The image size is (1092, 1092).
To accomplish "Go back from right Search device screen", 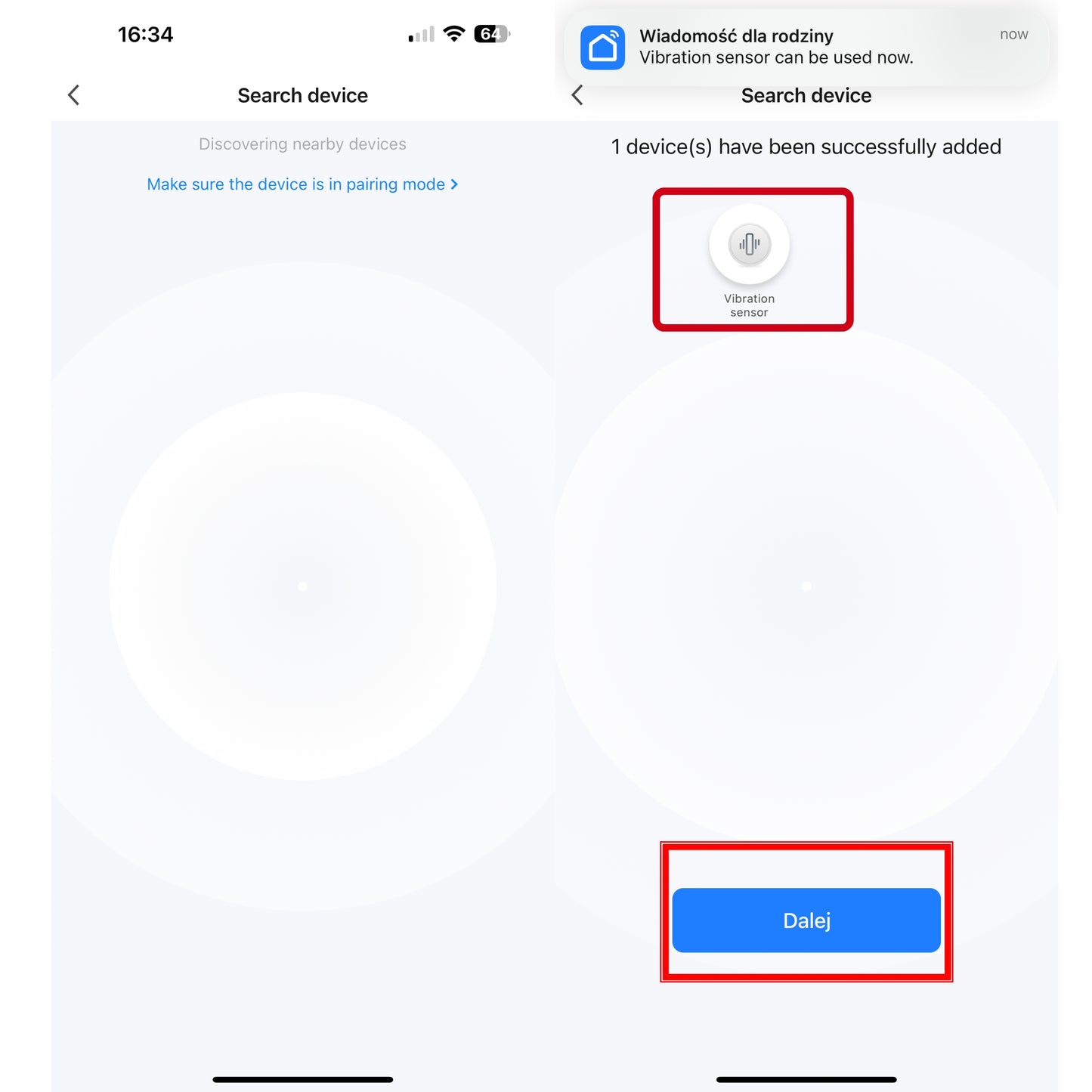I will (x=577, y=95).
